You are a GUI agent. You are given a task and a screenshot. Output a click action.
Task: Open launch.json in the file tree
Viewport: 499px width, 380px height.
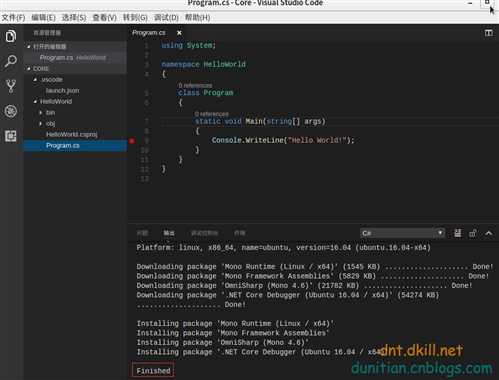click(x=63, y=90)
